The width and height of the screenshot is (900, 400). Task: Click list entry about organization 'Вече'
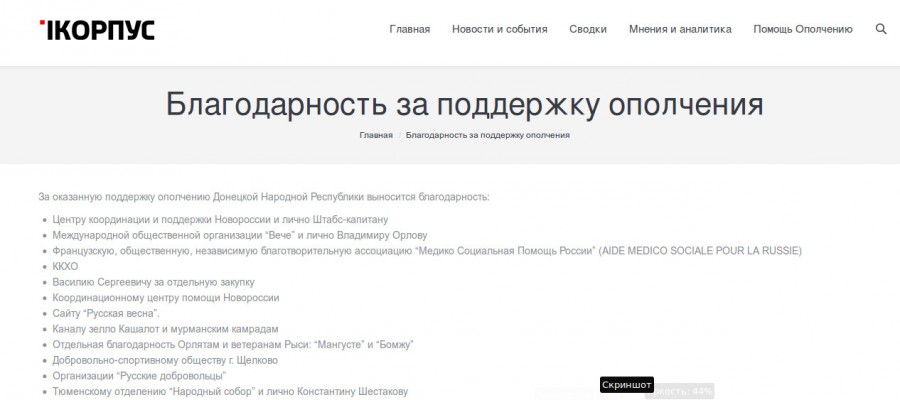[232, 235]
